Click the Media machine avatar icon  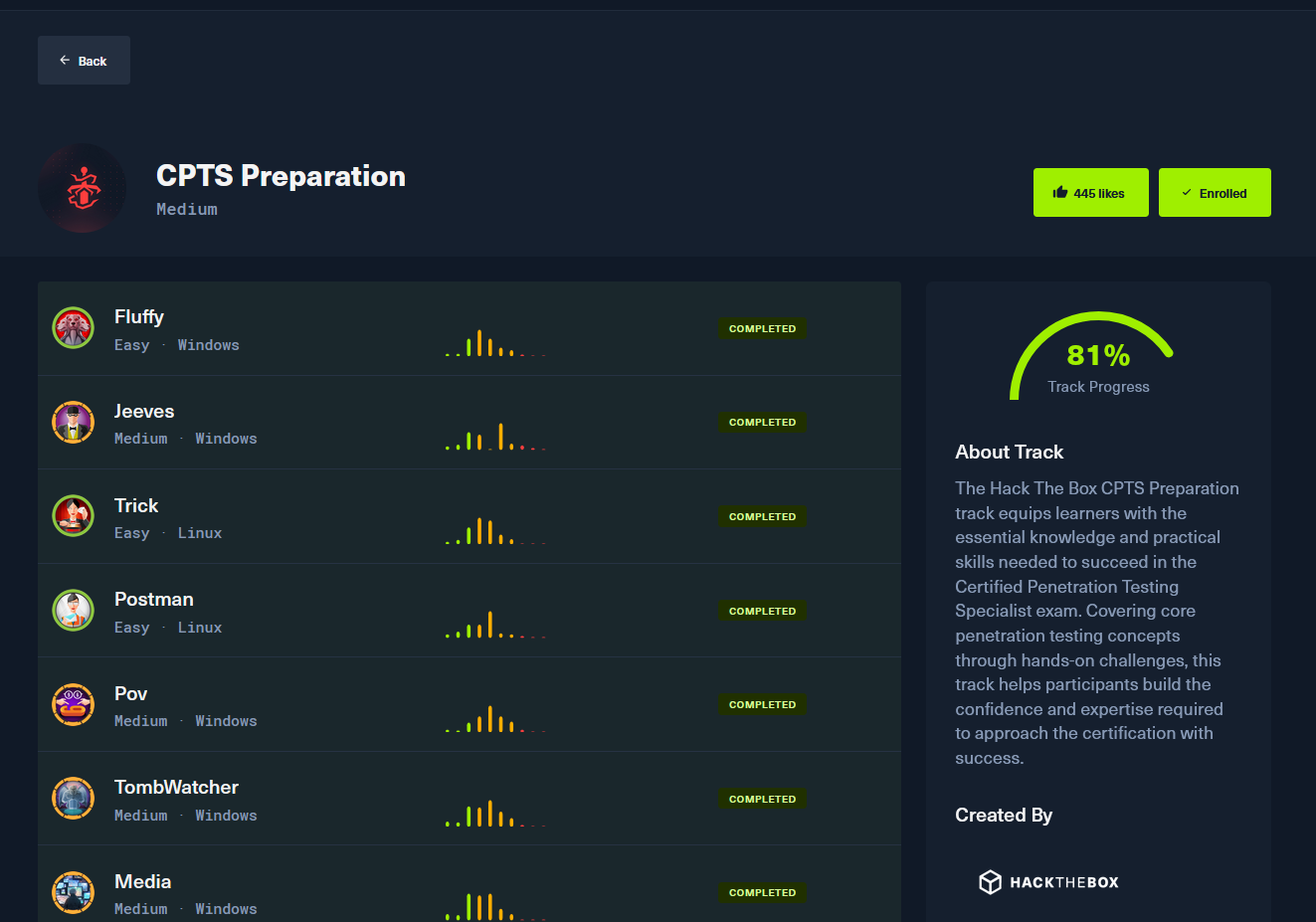(x=73, y=892)
